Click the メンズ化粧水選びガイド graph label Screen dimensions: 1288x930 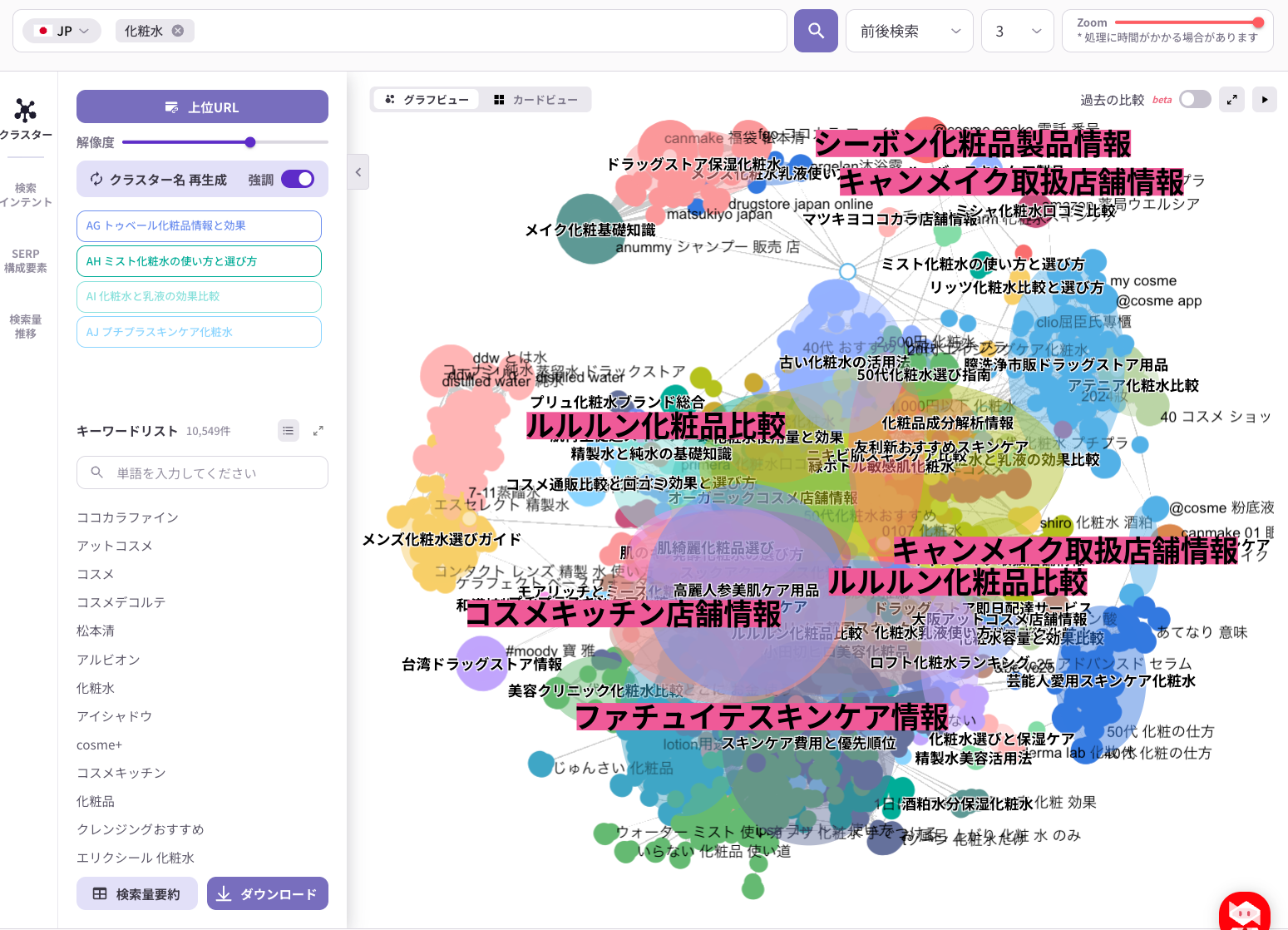pos(442,539)
